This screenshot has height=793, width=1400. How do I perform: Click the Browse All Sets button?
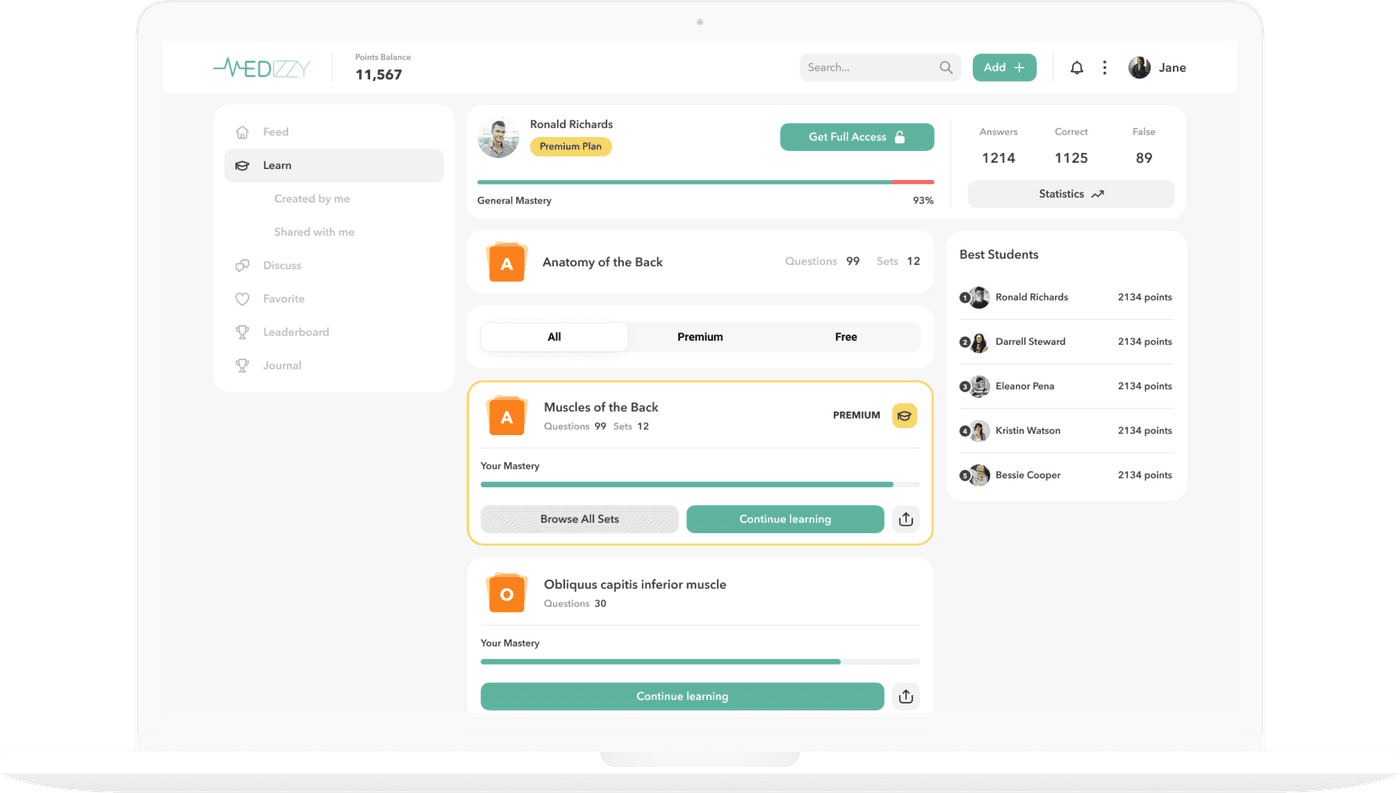click(x=579, y=519)
